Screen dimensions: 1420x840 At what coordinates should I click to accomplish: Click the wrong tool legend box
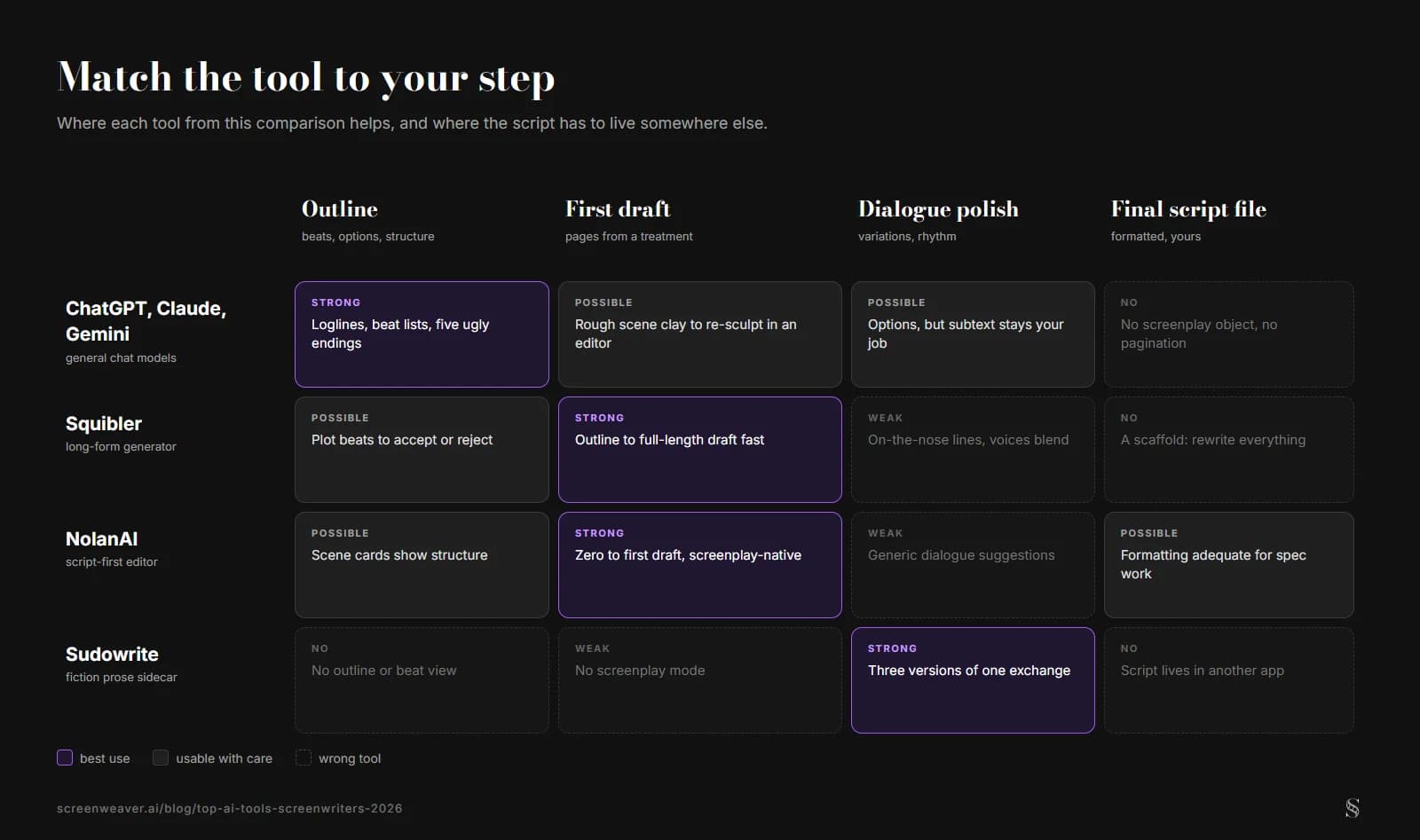[x=304, y=758]
